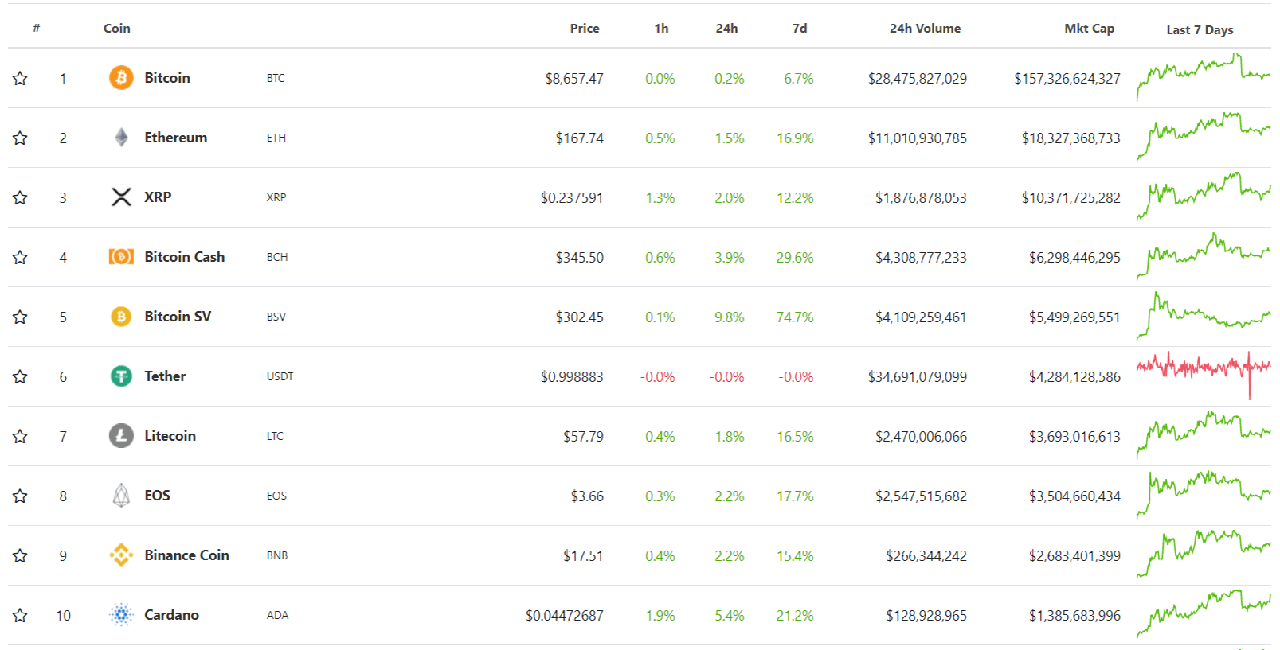
Task: Click Litecoin's price $57.79
Action: tap(584, 436)
